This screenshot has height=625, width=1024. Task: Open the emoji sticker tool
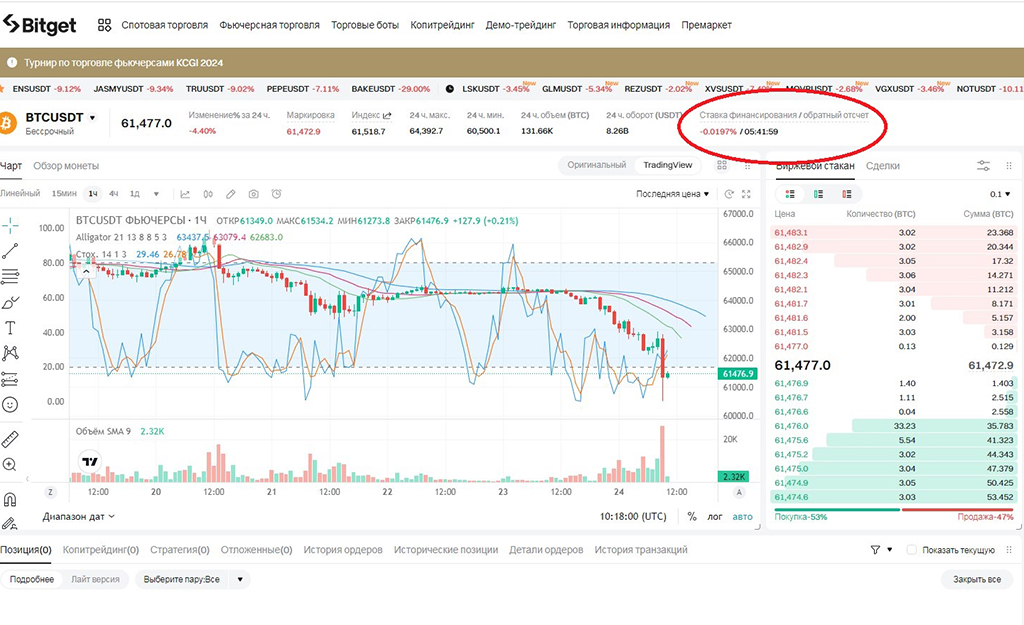10,404
